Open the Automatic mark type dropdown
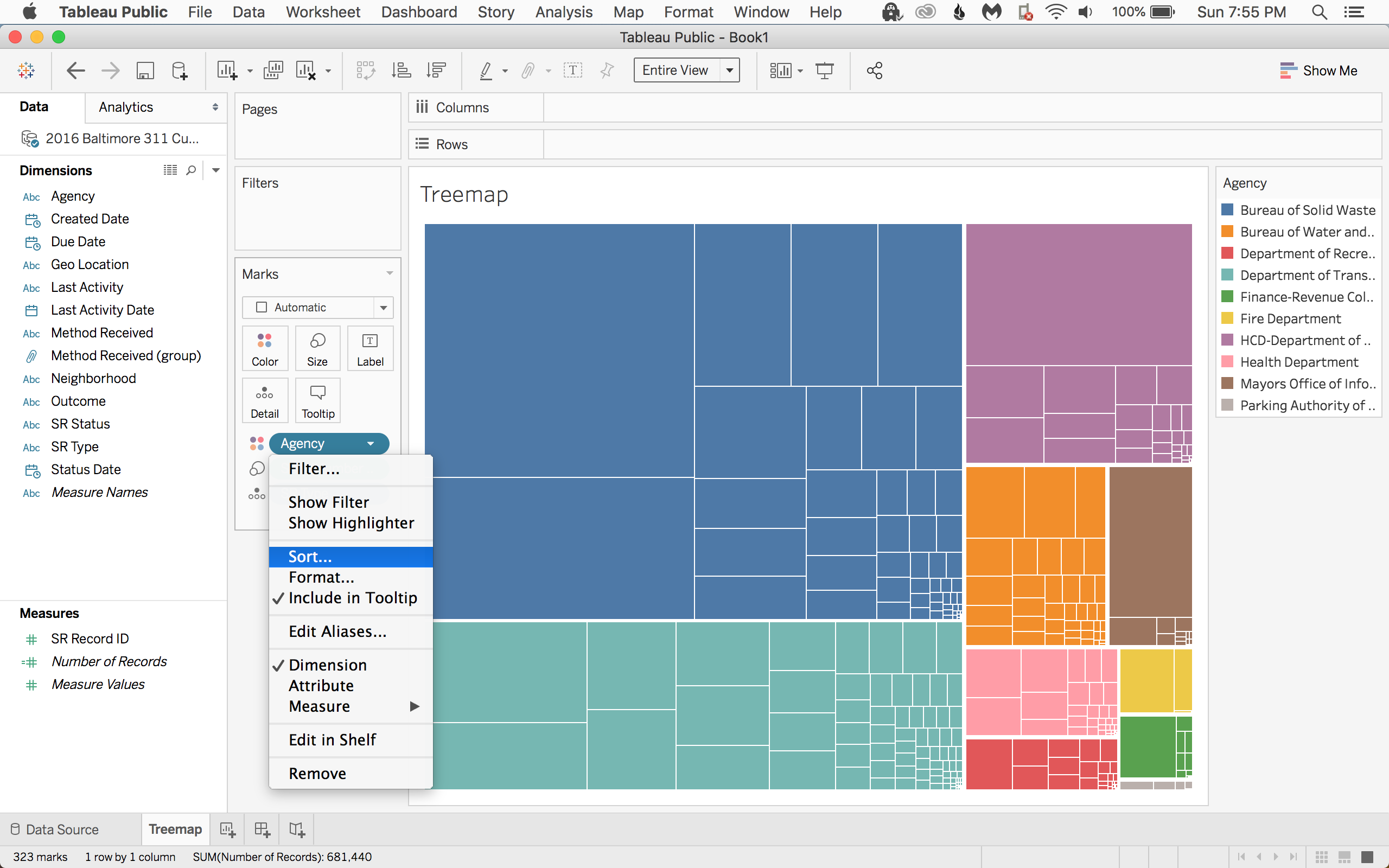The height and width of the screenshot is (868, 1389). (384, 308)
